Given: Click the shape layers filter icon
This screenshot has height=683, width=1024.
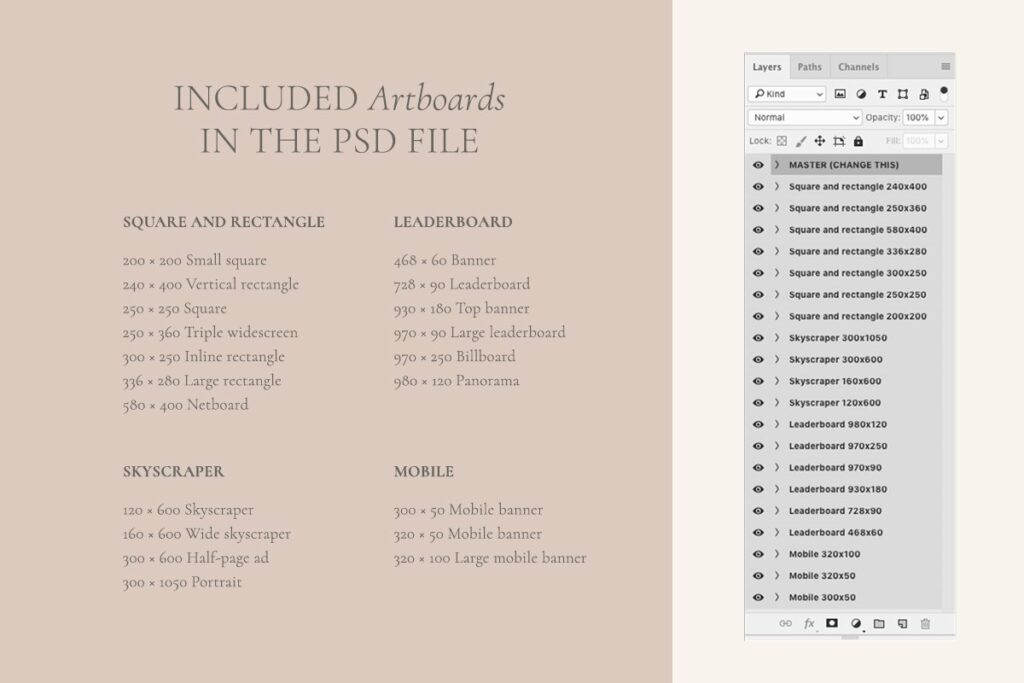Looking at the screenshot, I should click(902, 94).
